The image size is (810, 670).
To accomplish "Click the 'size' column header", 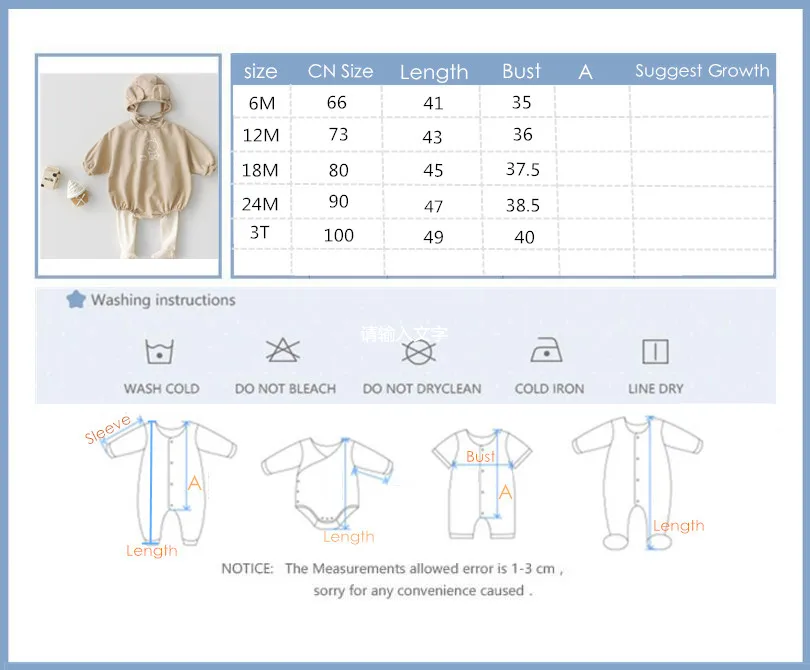I will (260, 71).
